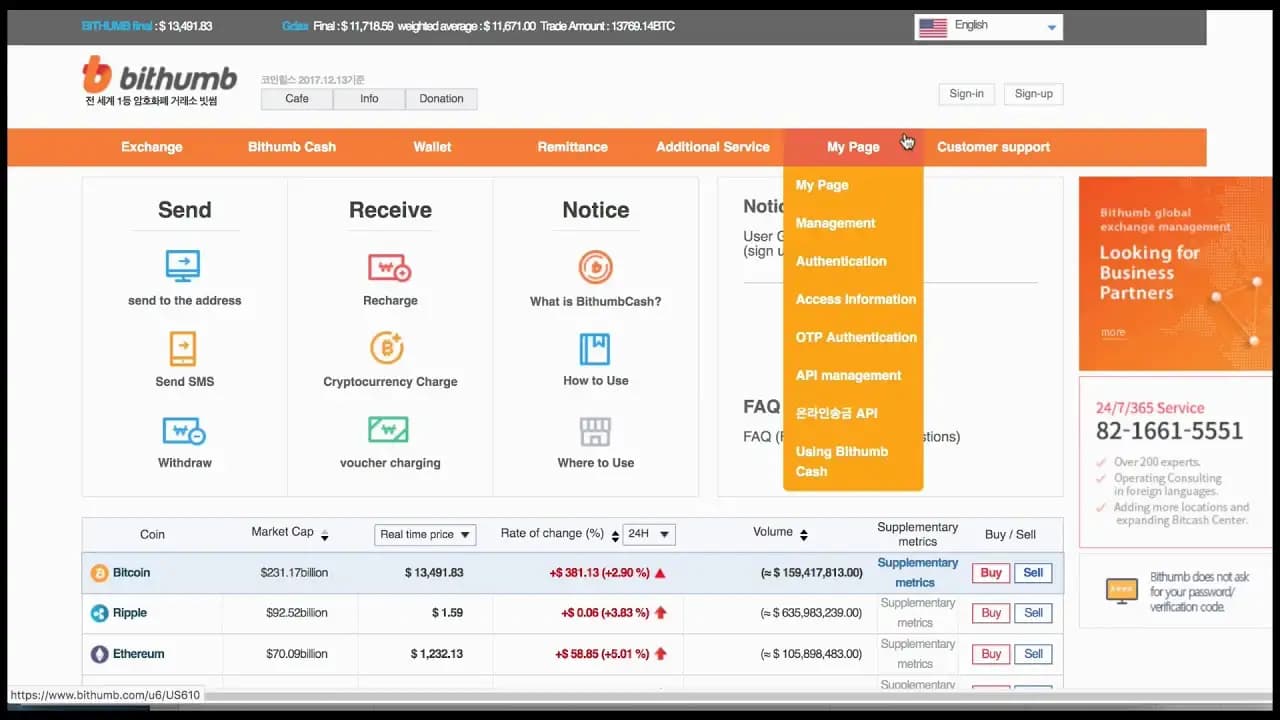Sort by Market Cap arrows
The height and width of the screenshot is (720, 1280).
click(x=325, y=535)
